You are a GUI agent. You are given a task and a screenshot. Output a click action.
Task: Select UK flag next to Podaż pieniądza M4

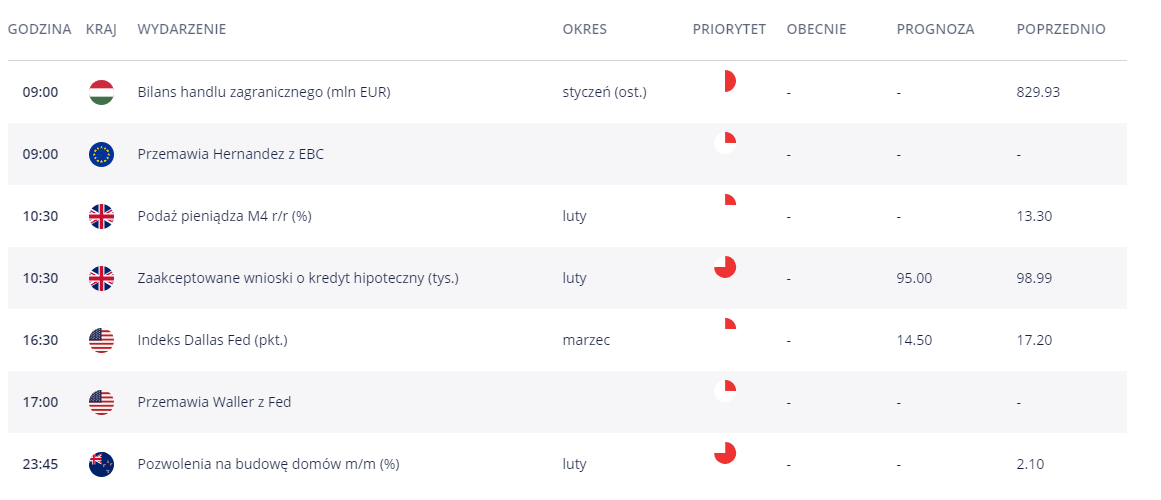[101, 217]
